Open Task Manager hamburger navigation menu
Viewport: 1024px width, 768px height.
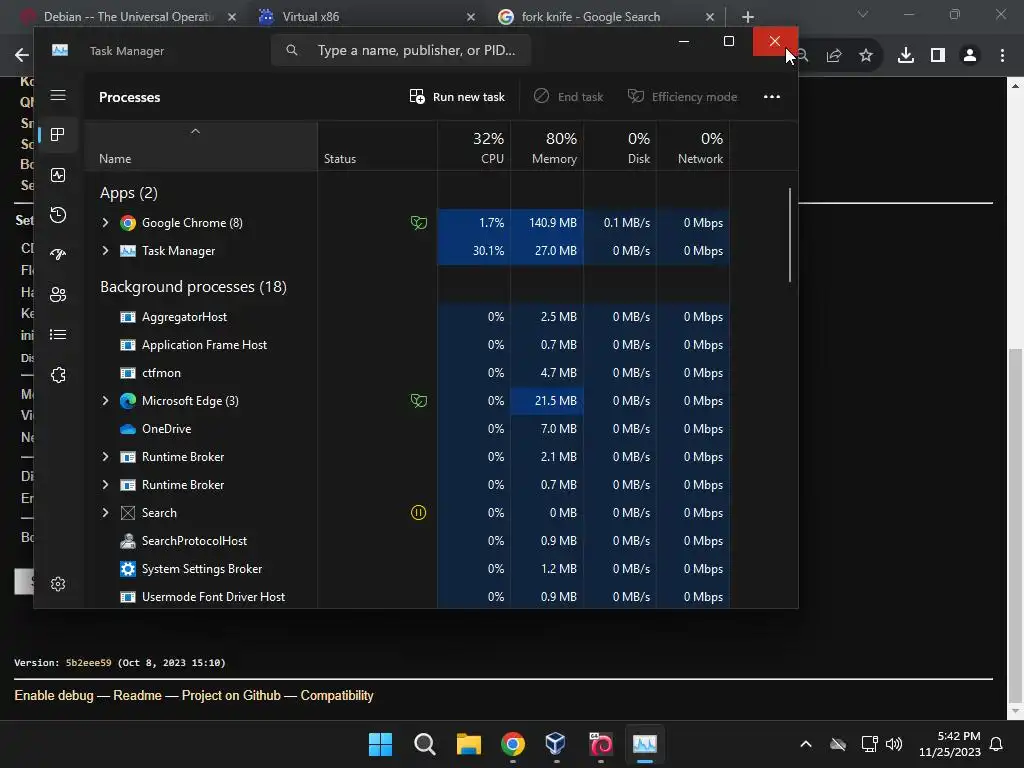58,95
